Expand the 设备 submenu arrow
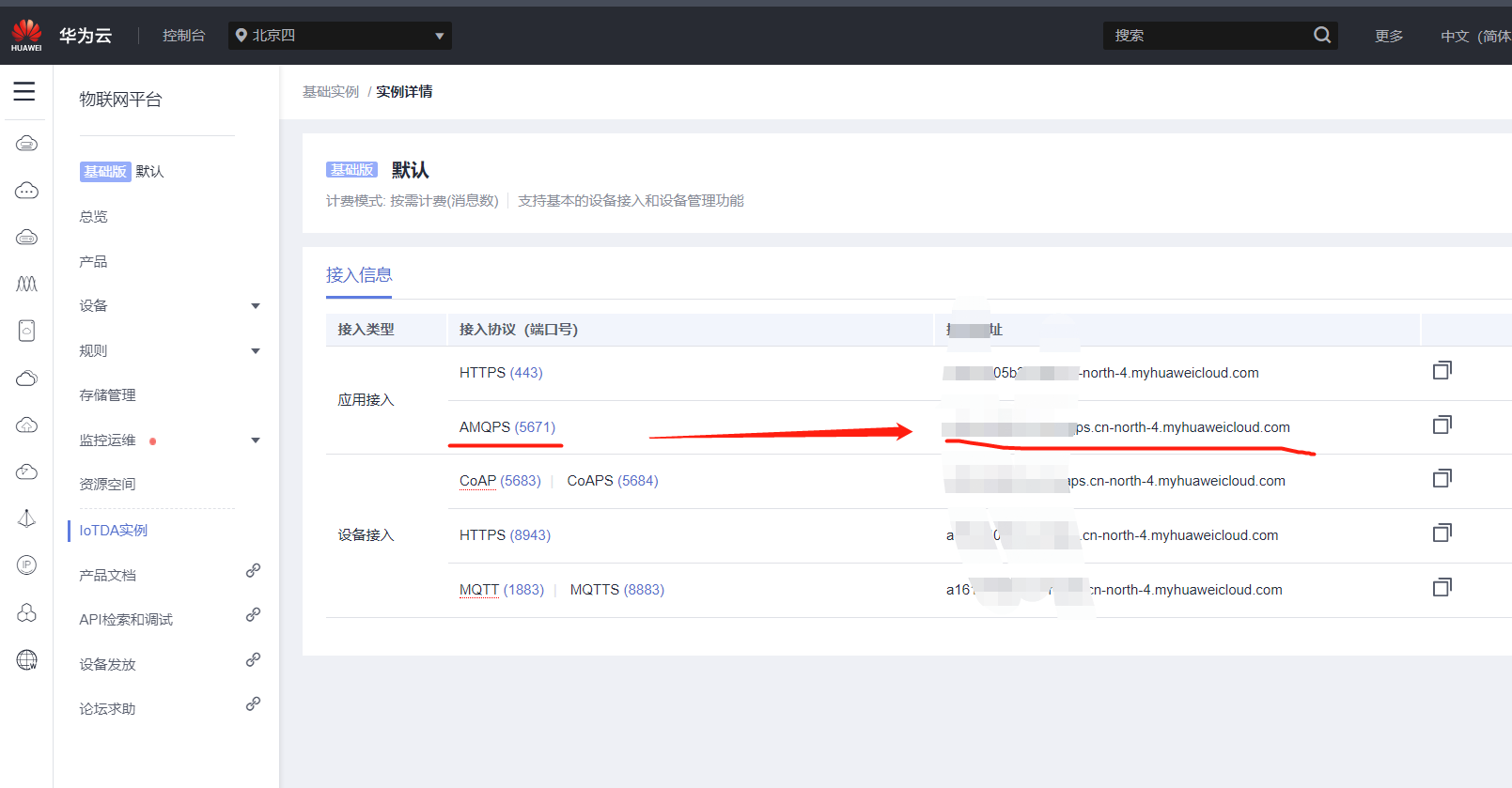1512x788 pixels. coord(256,306)
